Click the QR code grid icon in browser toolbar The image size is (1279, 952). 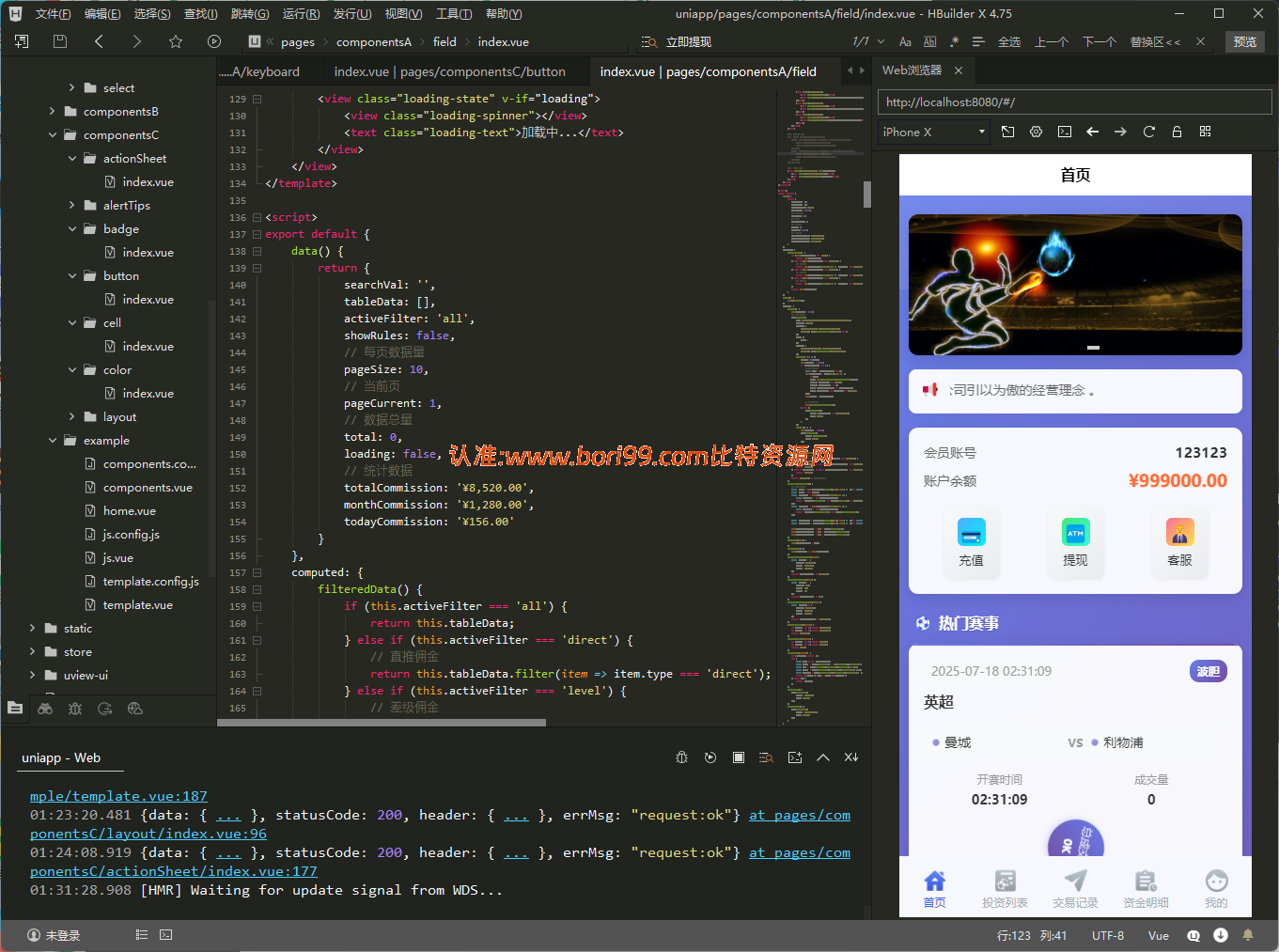click(1205, 132)
